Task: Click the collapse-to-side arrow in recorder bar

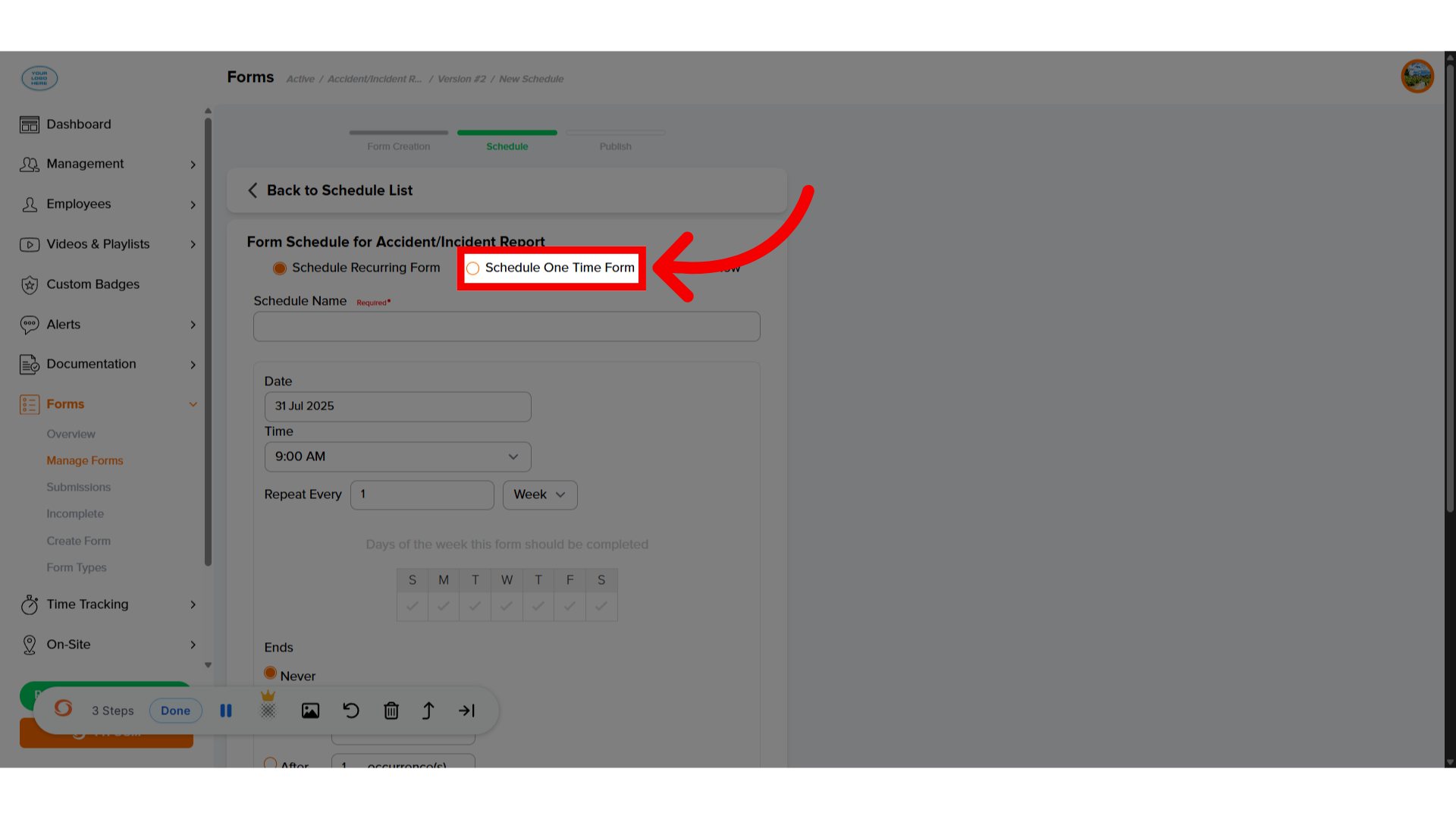Action: point(466,711)
